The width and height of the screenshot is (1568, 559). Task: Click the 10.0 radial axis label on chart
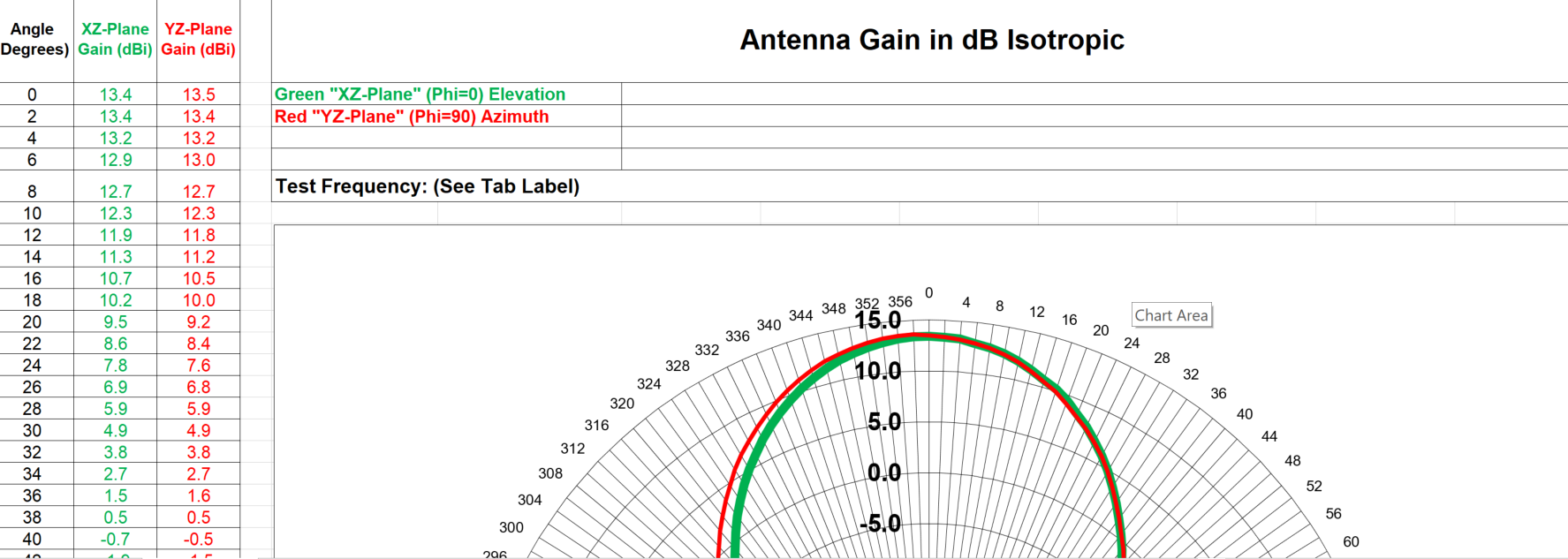pos(878,371)
